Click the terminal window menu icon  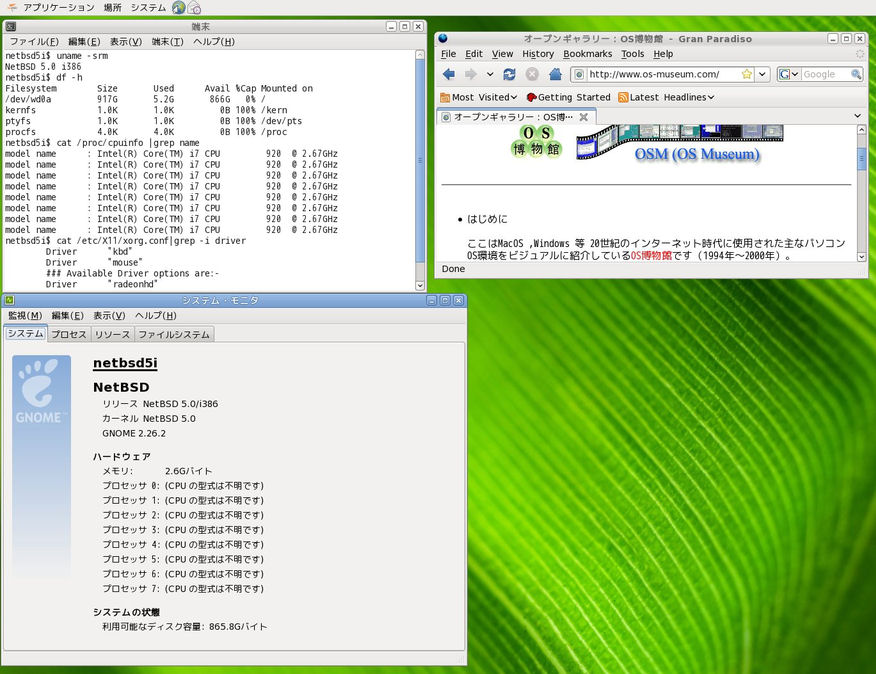pos(11,26)
